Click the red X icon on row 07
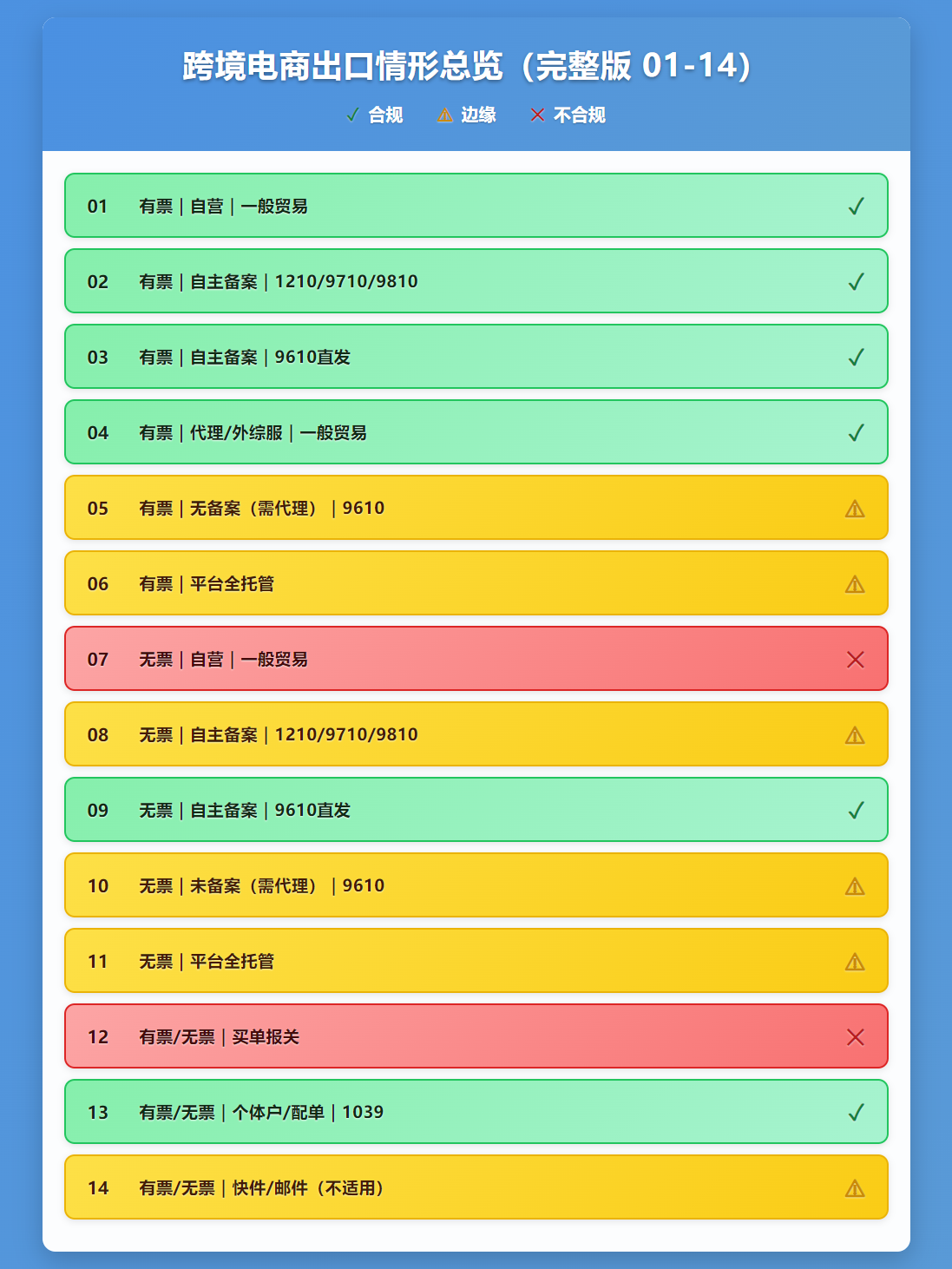Viewport: 952px width, 1269px height. (855, 660)
